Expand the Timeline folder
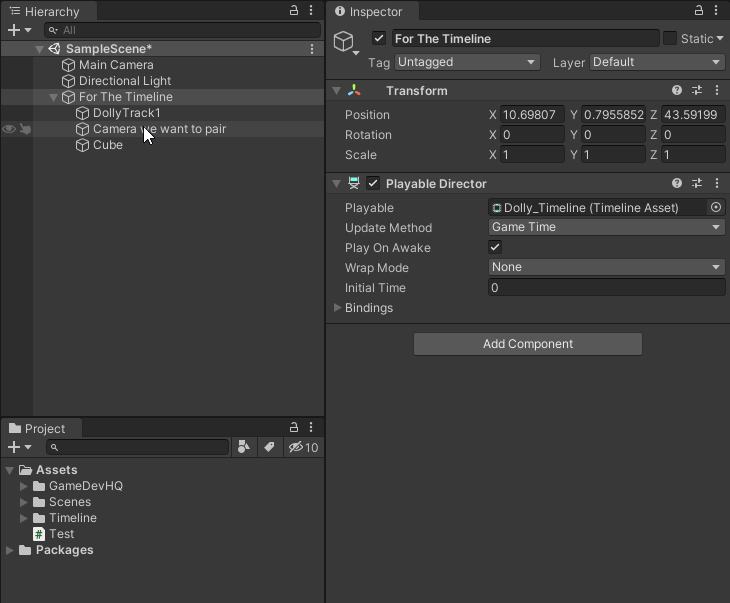Screen dimensions: 730x603 pos(24,518)
